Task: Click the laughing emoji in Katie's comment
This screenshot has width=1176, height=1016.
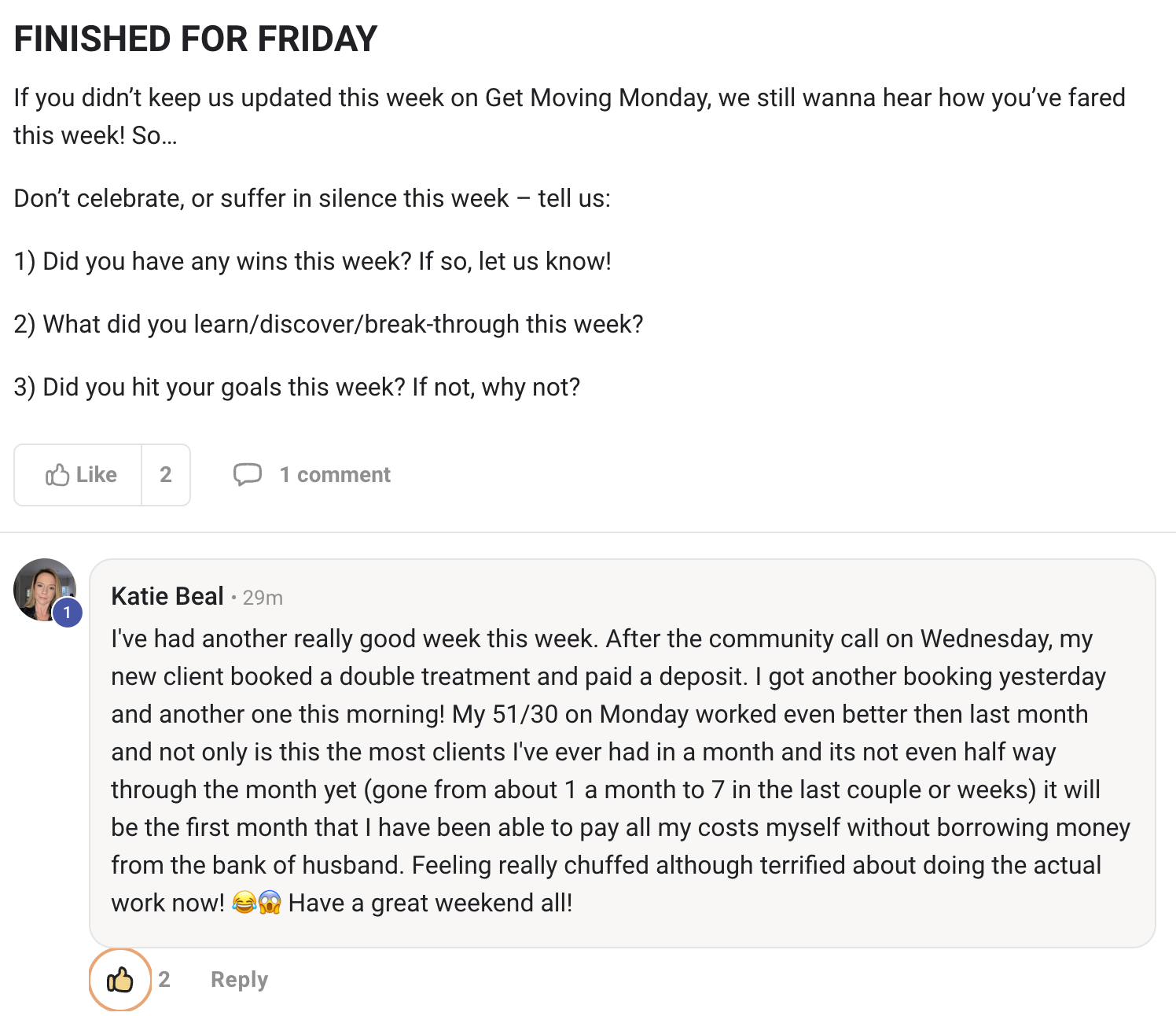Action: [246, 903]
